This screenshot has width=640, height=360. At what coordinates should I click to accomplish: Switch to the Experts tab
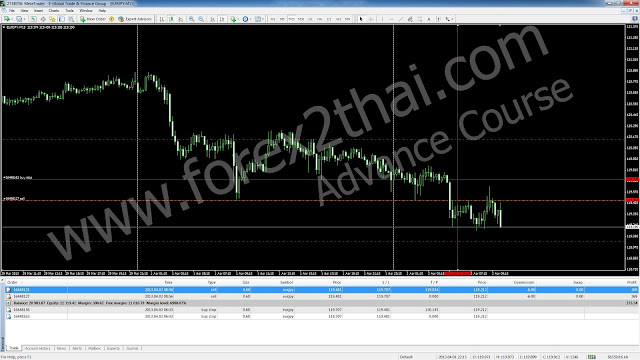tap(113, 348)
